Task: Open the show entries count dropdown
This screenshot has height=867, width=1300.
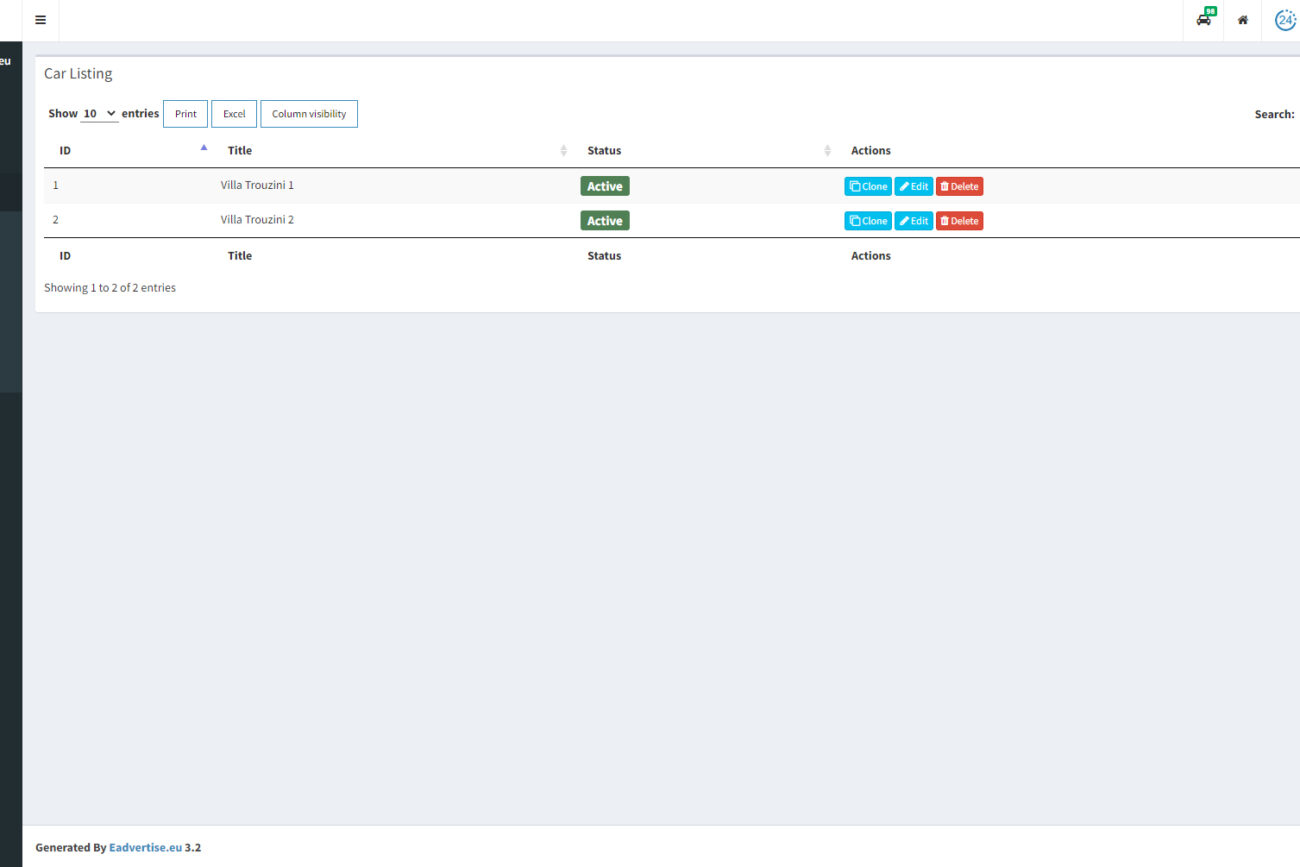Action: (x=99, y=114)
